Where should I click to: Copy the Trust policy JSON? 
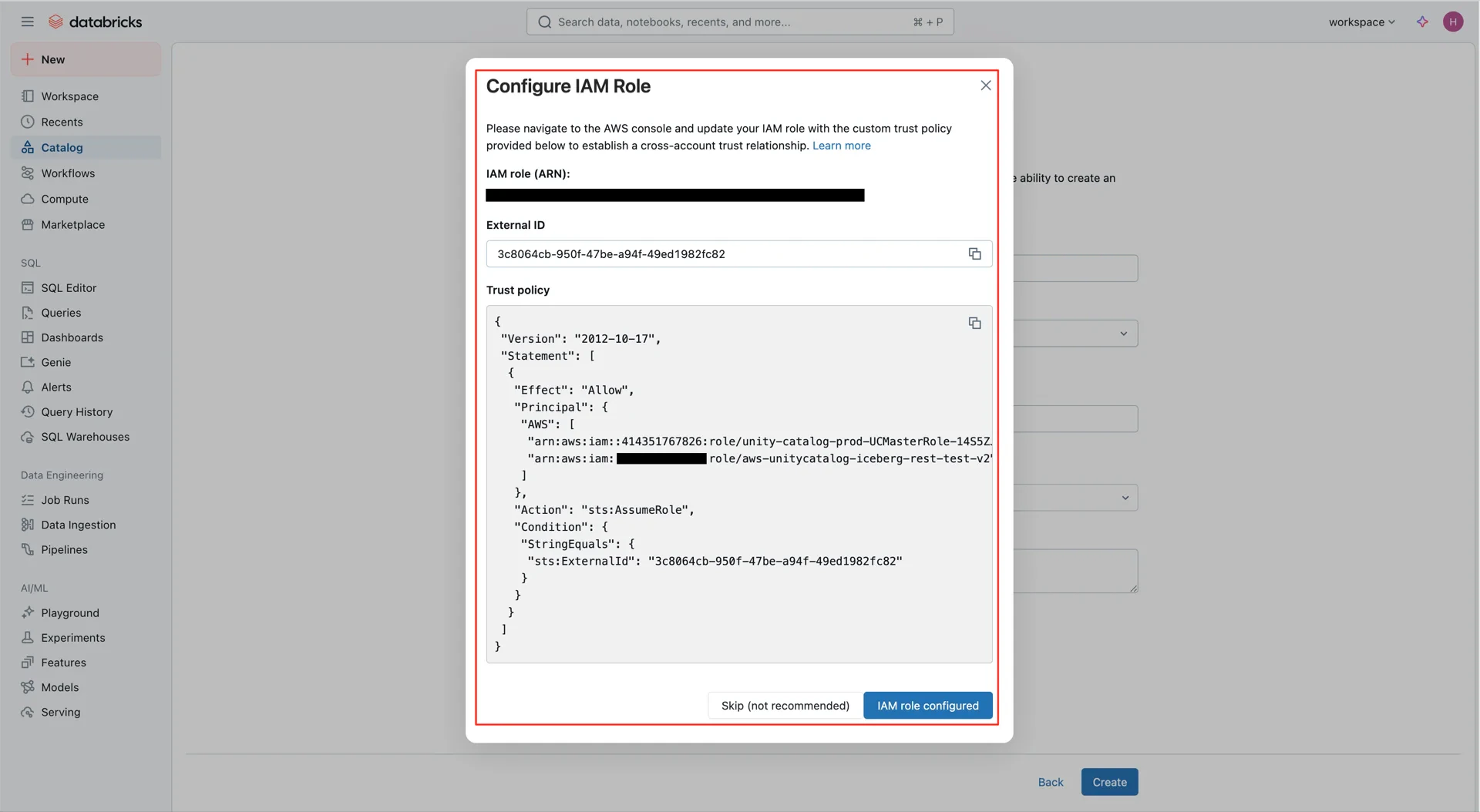(x=974, y=323)
